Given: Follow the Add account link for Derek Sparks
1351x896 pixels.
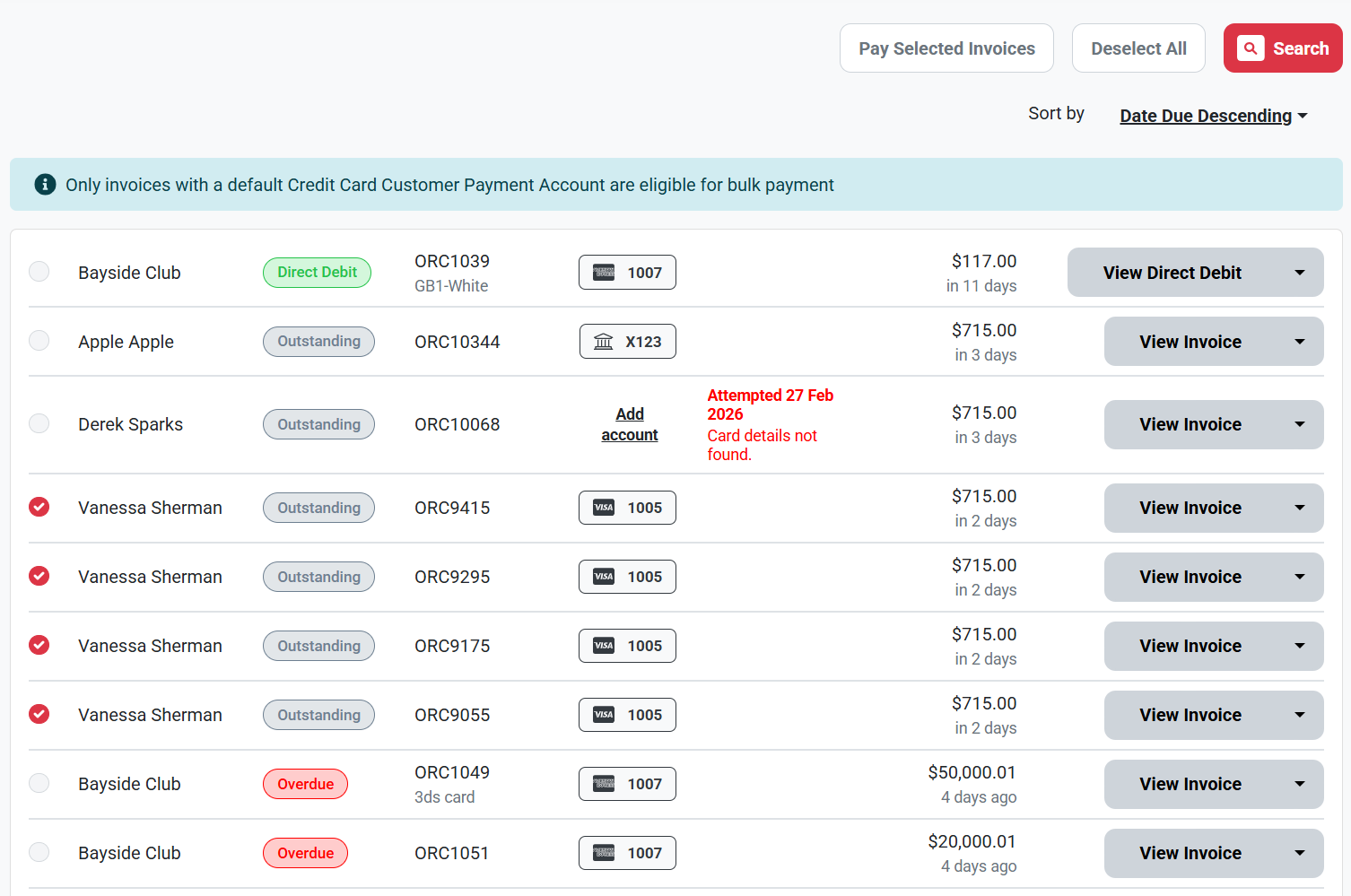Looking at the screenshot, I should tap(630, 424).
